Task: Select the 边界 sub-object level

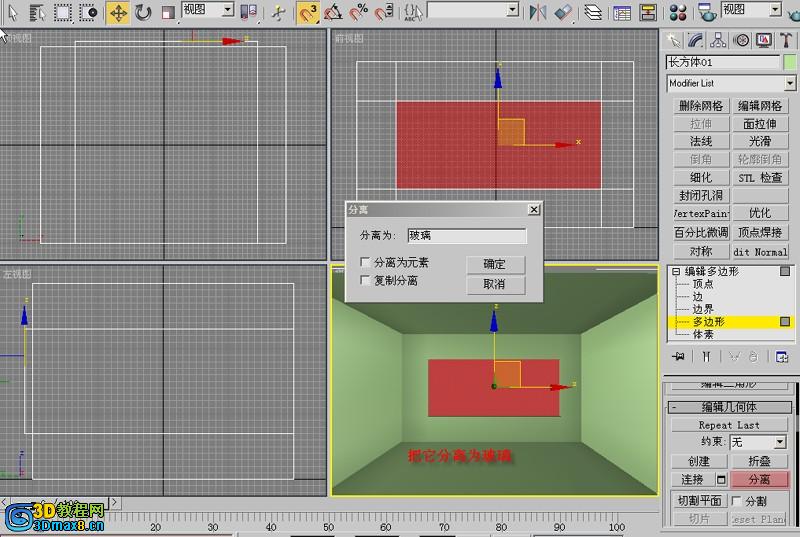Action: click(703, 309)
